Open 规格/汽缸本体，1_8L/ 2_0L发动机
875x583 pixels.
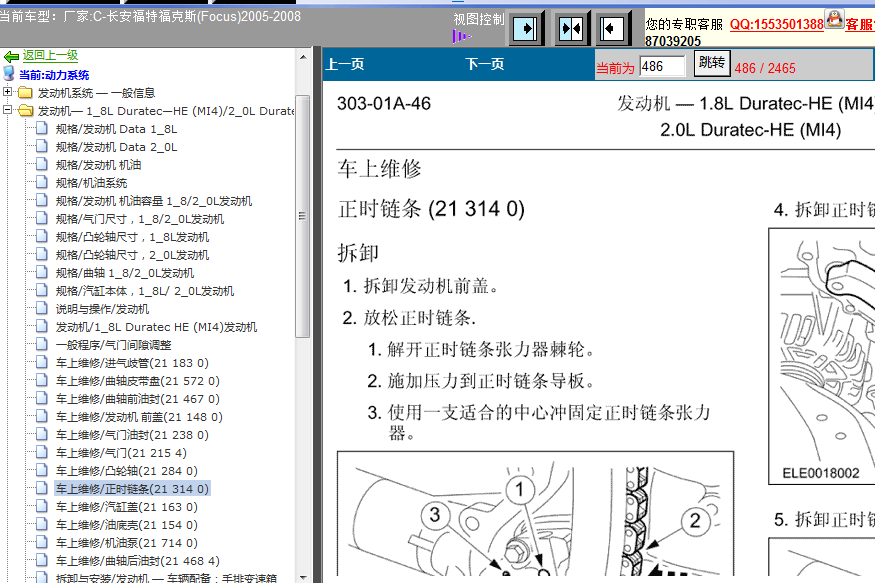tap(145, 291)
